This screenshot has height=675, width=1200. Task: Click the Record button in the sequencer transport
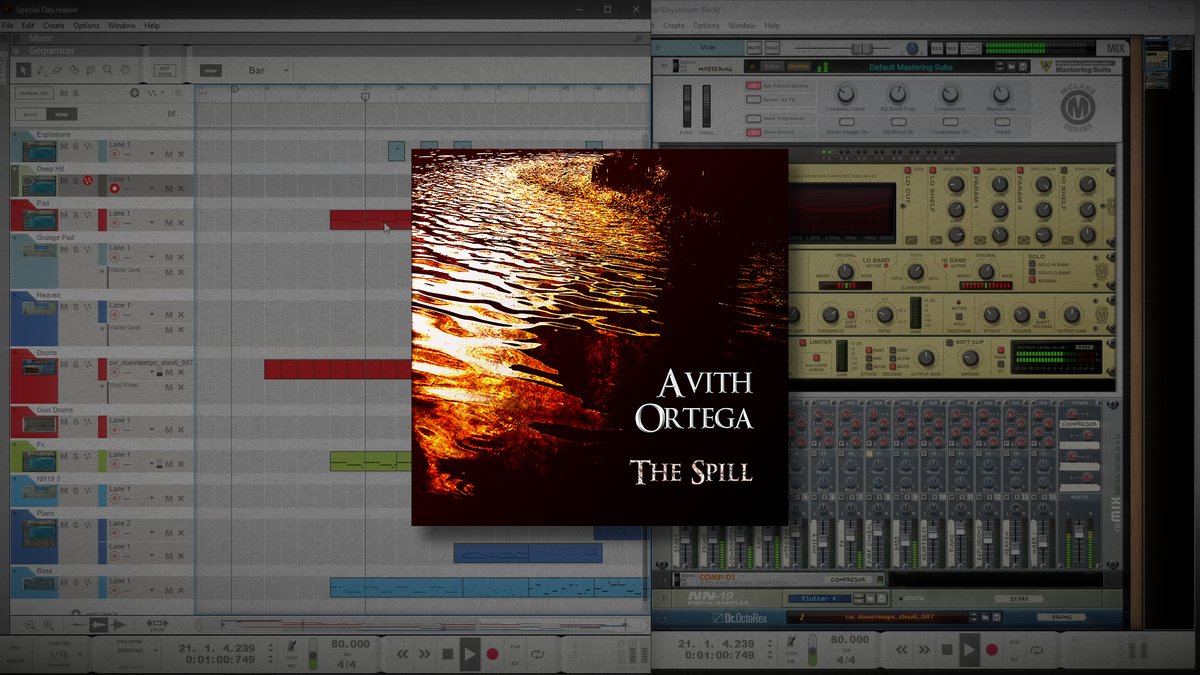[x=492, y=654]
